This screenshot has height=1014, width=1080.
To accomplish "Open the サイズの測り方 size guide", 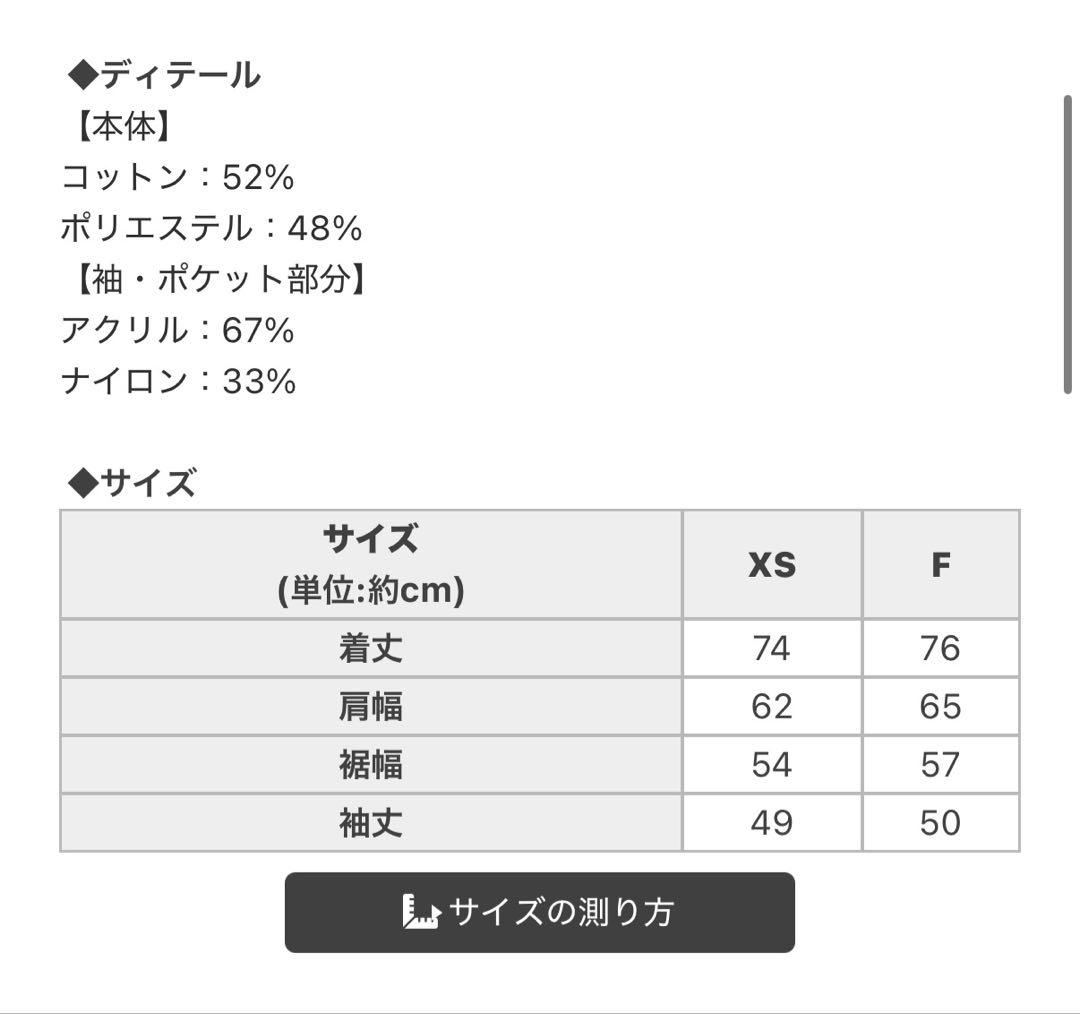I will tap(540, 912).
